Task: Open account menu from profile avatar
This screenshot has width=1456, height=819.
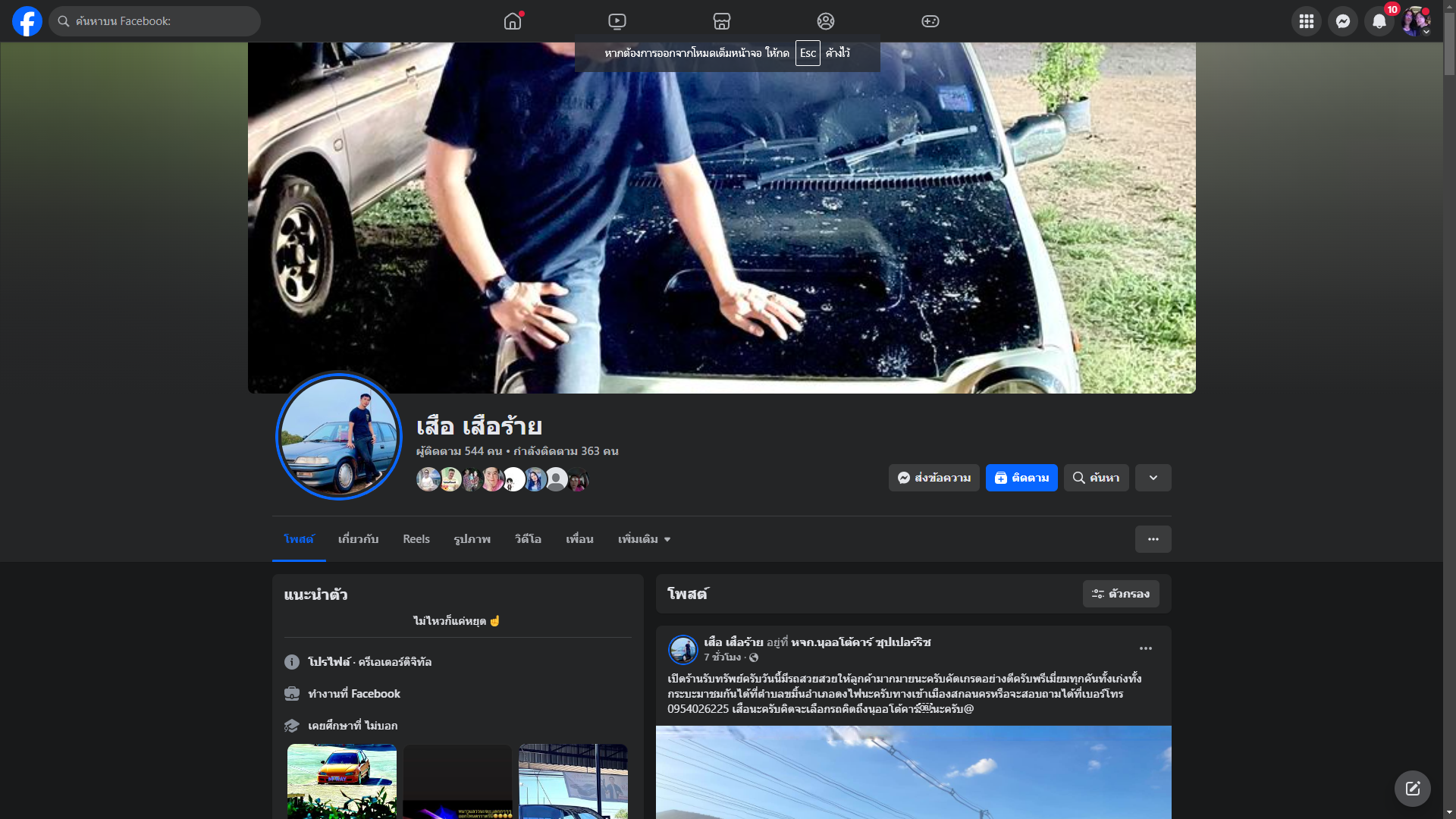Action: point(1416,21)
